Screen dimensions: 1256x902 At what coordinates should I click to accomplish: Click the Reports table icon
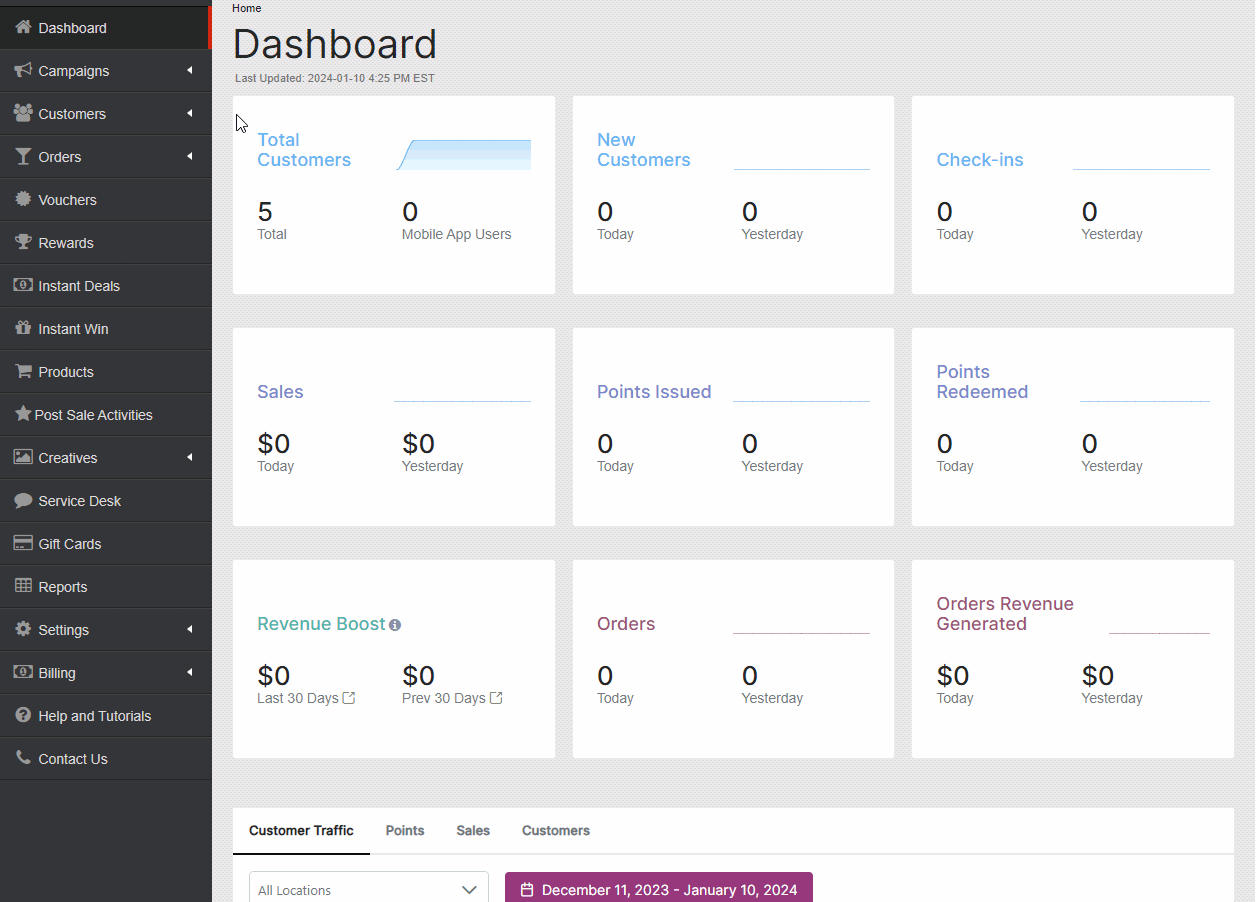point(23,586)
